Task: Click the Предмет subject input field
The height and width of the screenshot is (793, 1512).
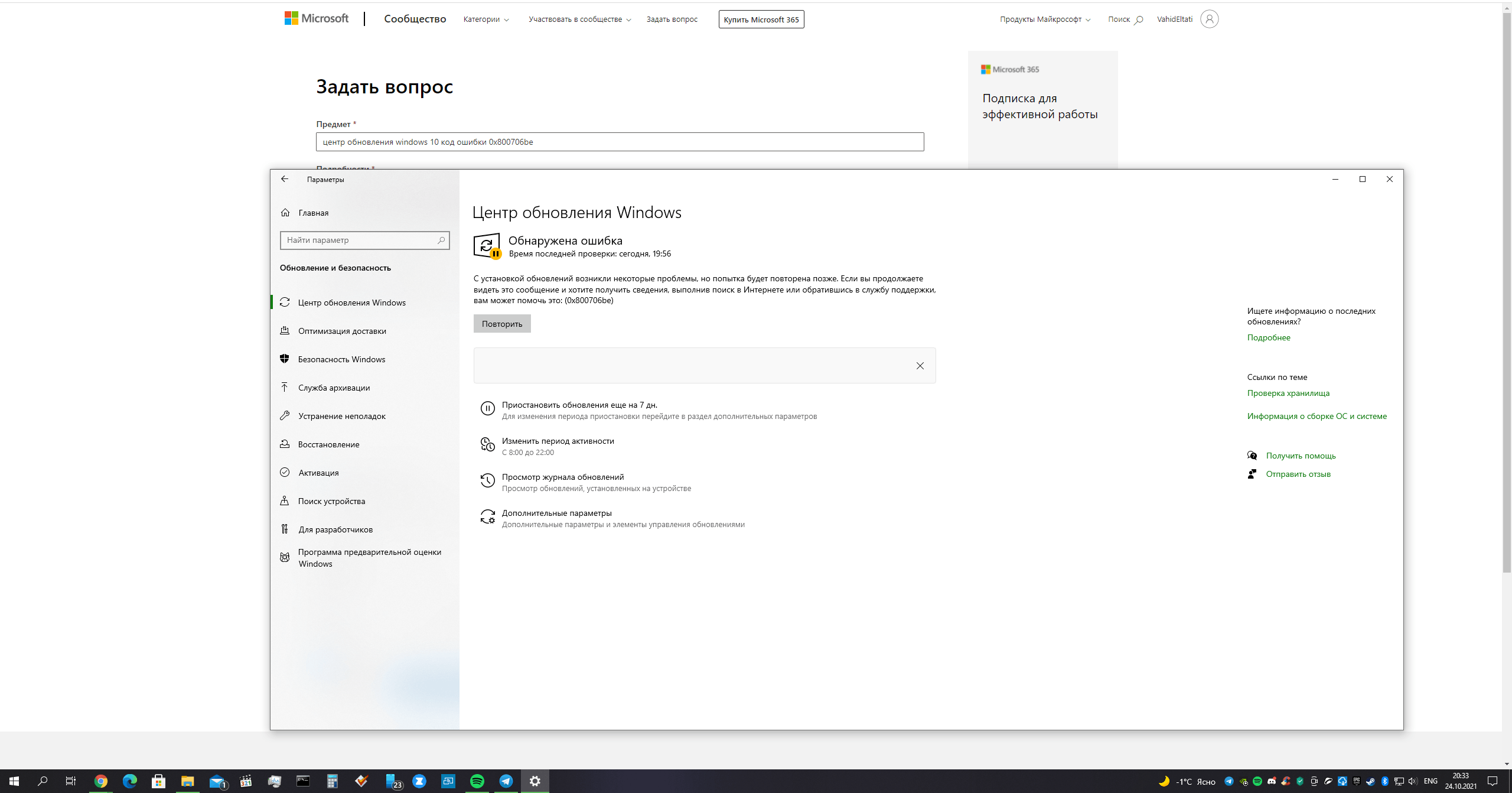Action: [620, 142]
